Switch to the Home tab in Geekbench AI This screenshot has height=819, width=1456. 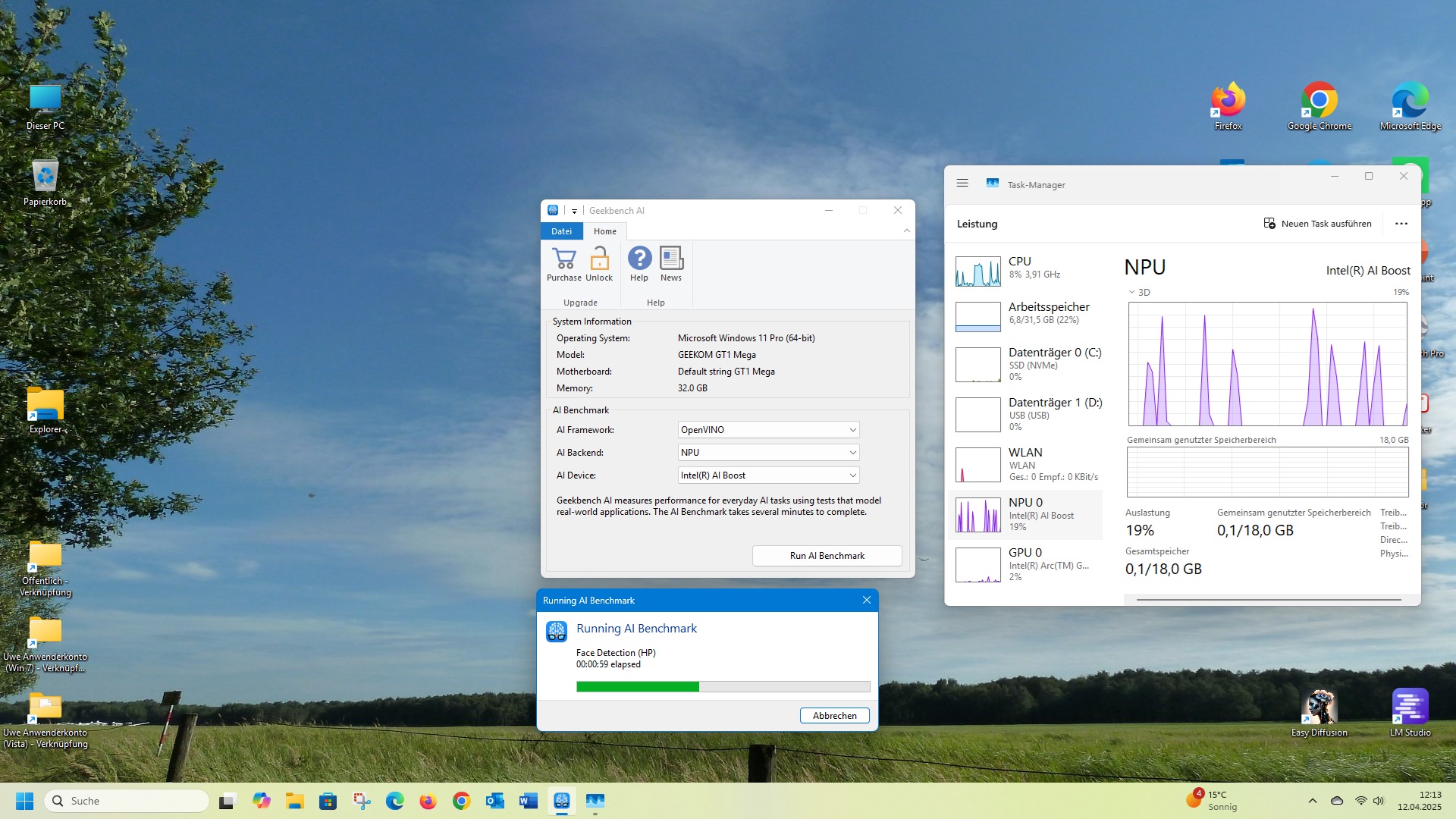[x=604, y=231]
